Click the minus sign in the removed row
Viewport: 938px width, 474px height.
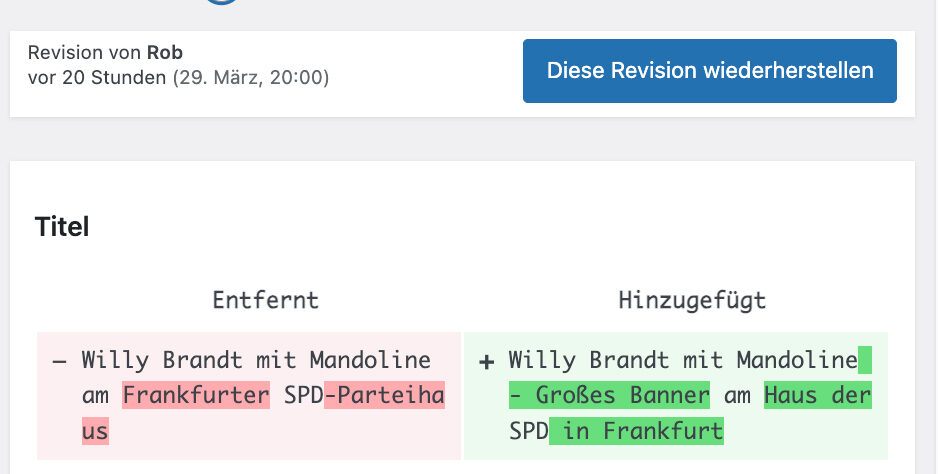[60, 361]
